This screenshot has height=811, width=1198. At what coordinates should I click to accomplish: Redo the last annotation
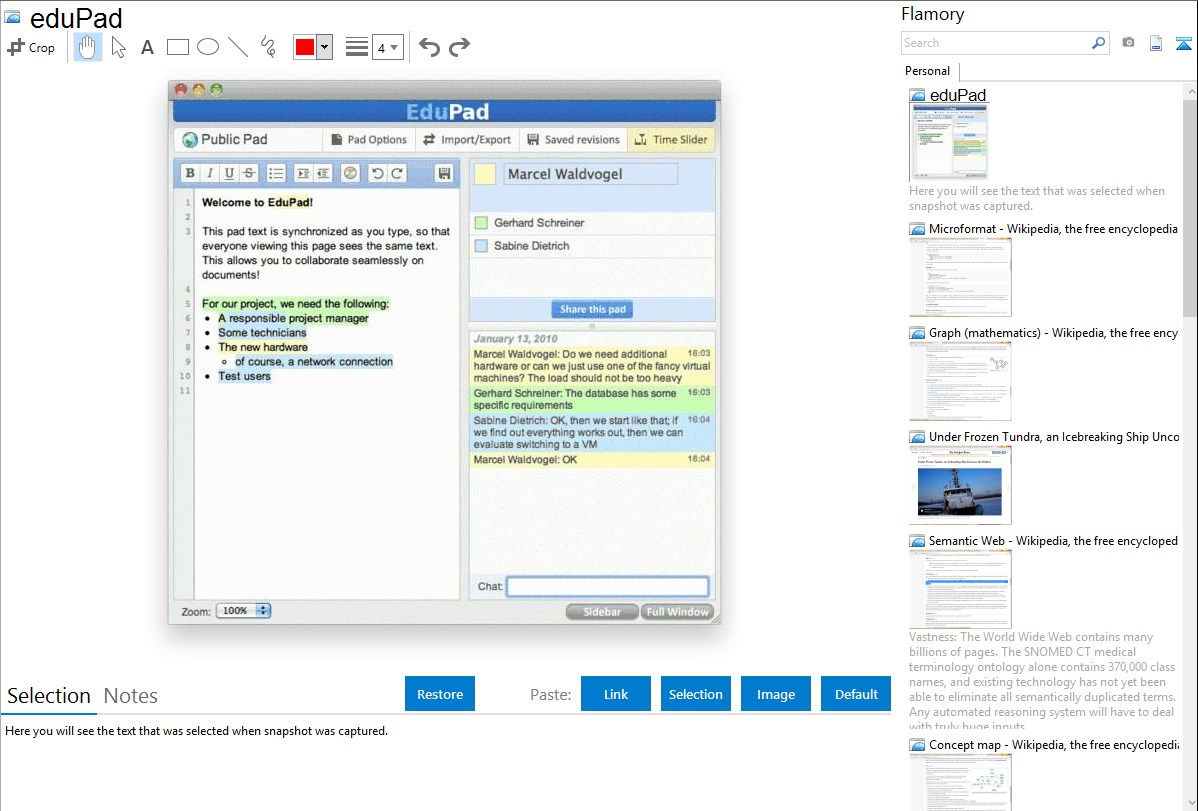pos(459,47)
